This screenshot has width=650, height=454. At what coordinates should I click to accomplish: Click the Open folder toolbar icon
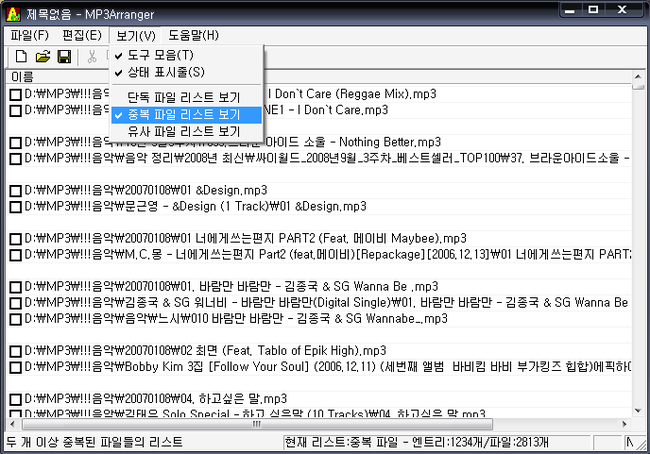pos(43,56)
